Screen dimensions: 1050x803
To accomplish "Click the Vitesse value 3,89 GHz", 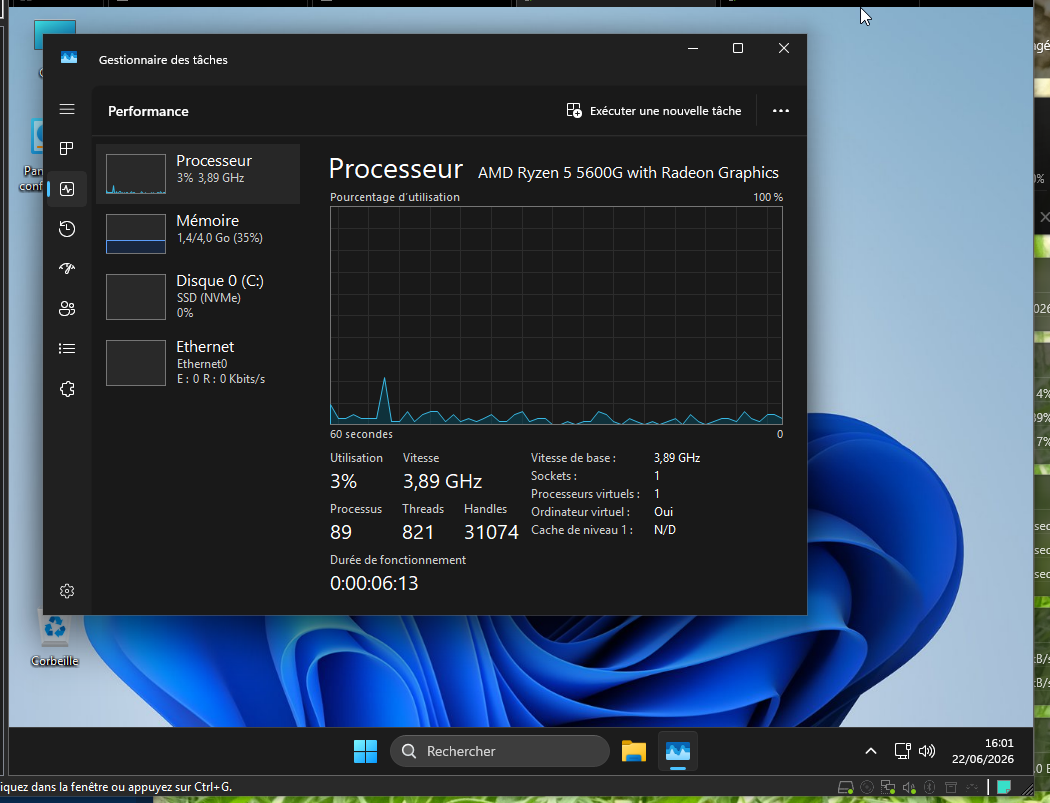I will [442, 482].
